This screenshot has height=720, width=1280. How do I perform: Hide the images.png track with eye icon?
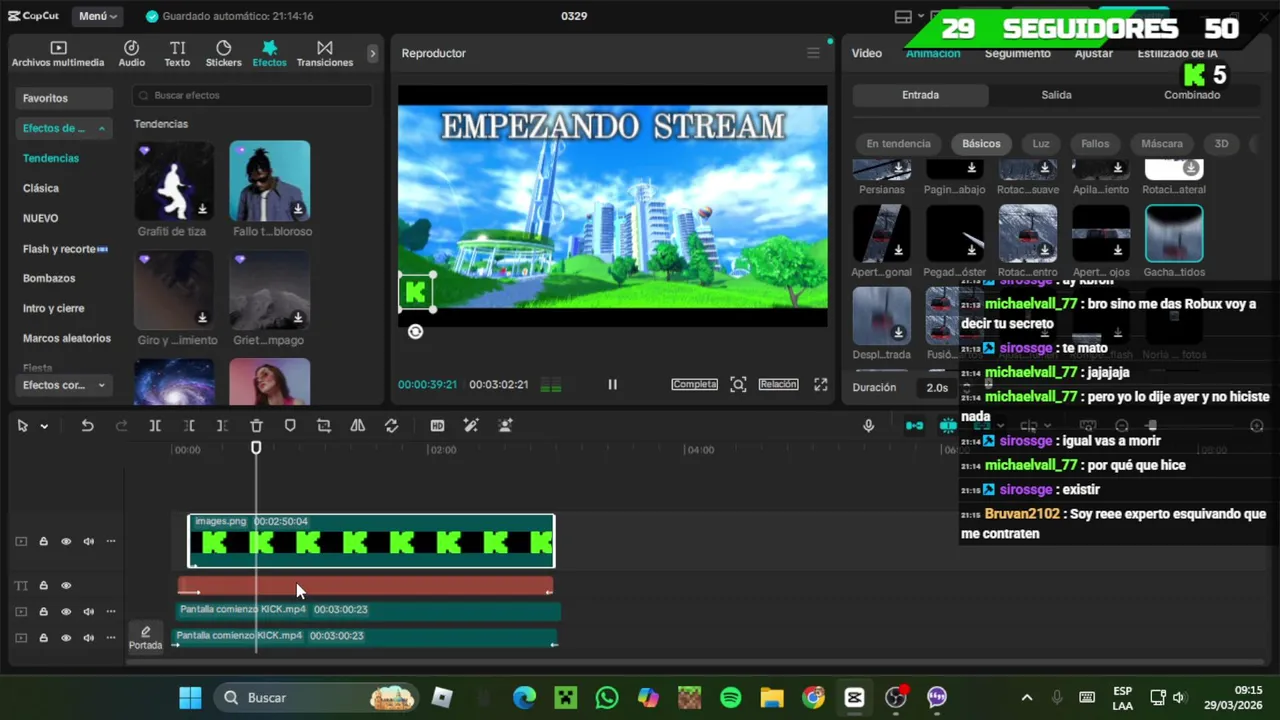click(x=66, y=541)
